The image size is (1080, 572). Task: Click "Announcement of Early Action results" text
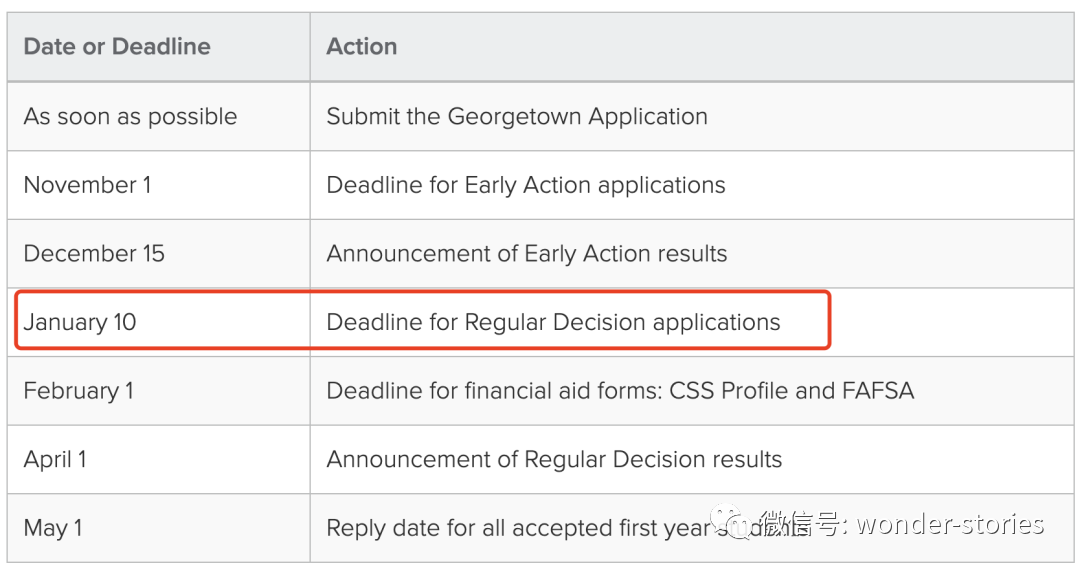pos(526,253)
